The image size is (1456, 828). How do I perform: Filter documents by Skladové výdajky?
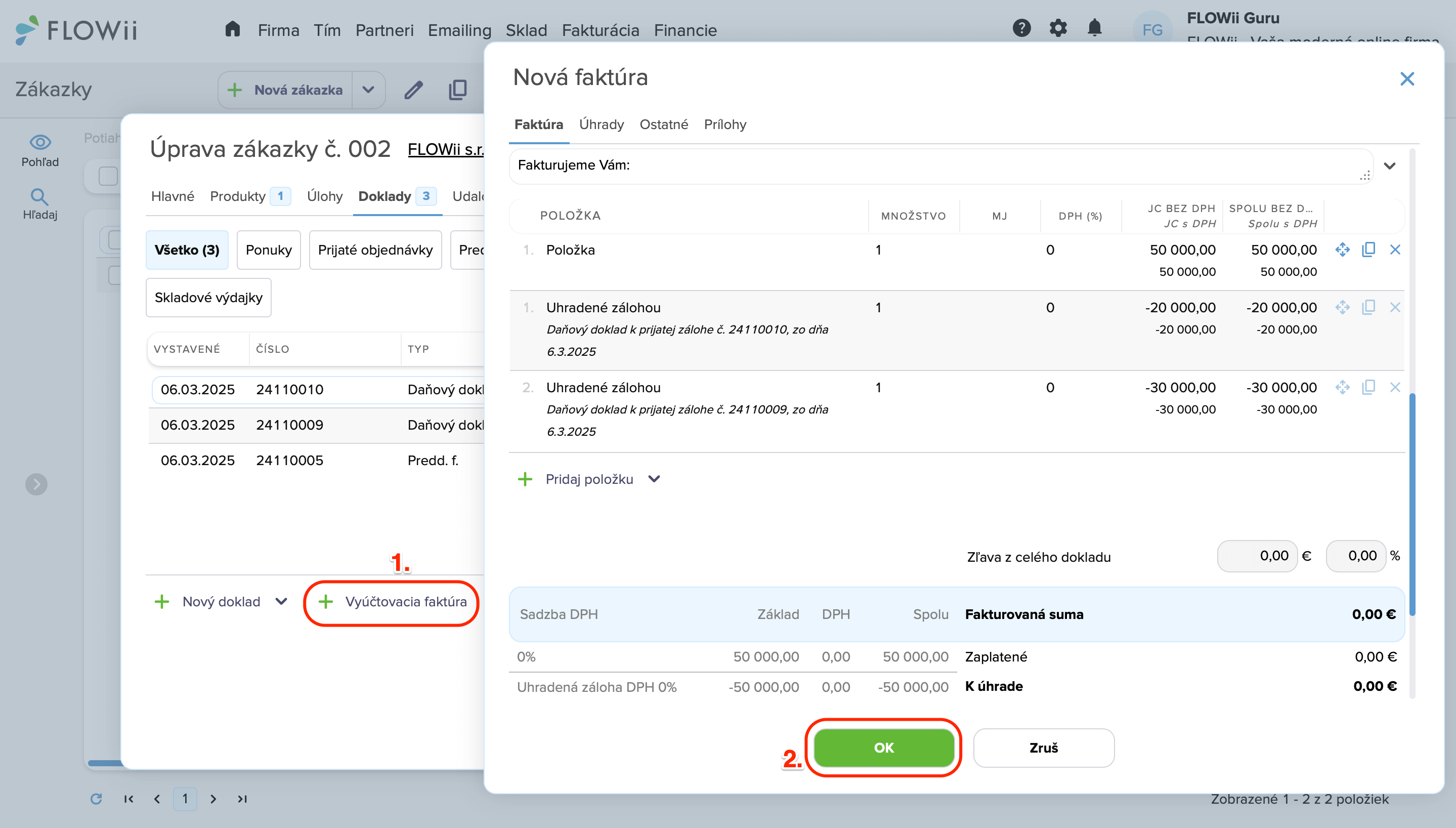208,298
